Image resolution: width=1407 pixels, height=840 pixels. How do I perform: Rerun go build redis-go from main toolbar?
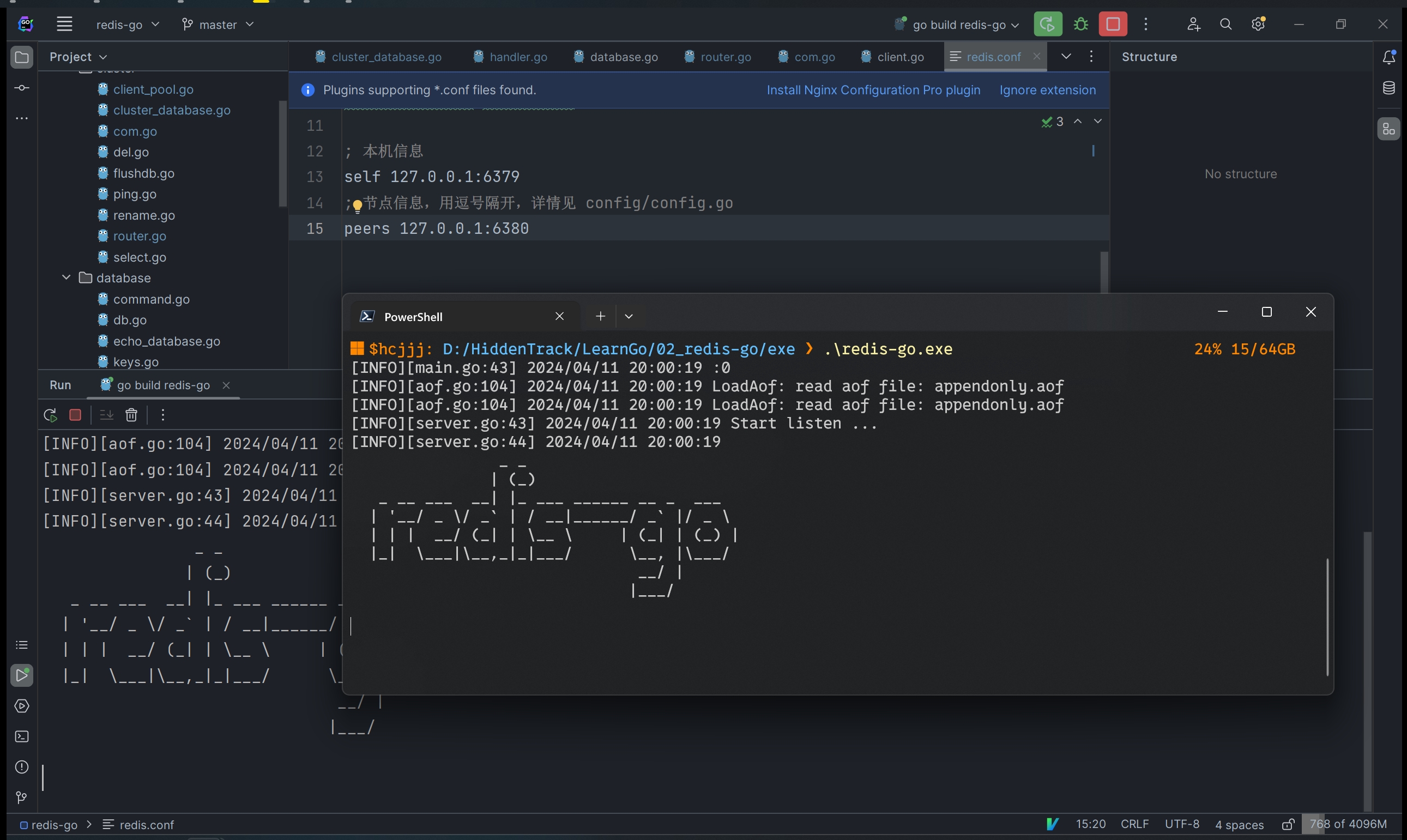[x=1047, y=25]
